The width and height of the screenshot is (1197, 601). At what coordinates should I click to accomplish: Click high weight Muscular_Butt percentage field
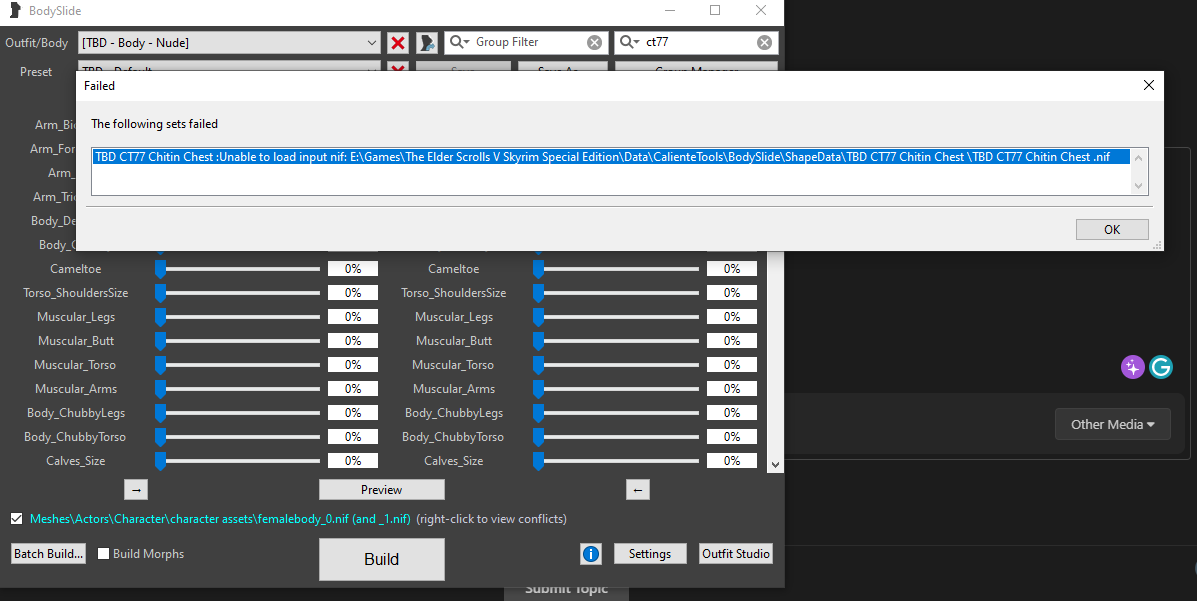click(x=731, y=341)
